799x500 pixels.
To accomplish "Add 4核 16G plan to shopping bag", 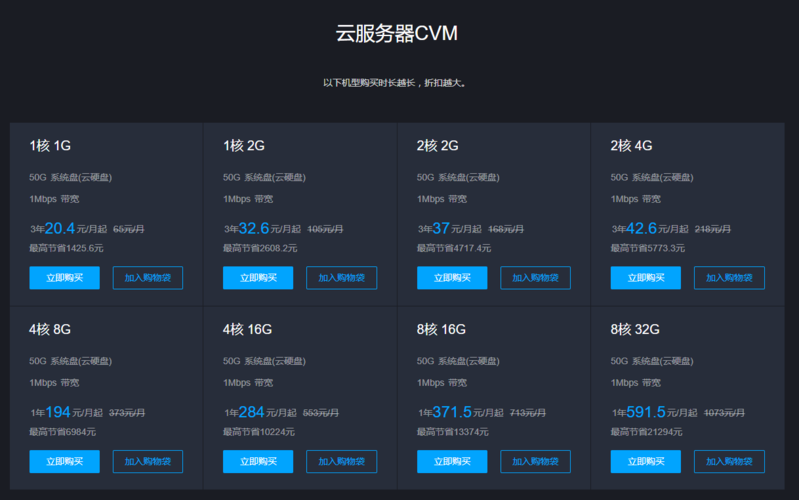I will pos(341,461).
